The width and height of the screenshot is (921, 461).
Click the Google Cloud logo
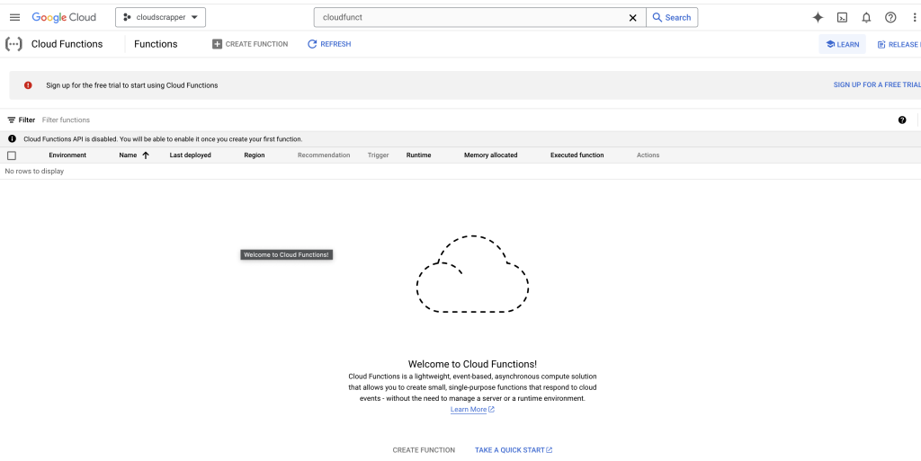click(64, 18)
